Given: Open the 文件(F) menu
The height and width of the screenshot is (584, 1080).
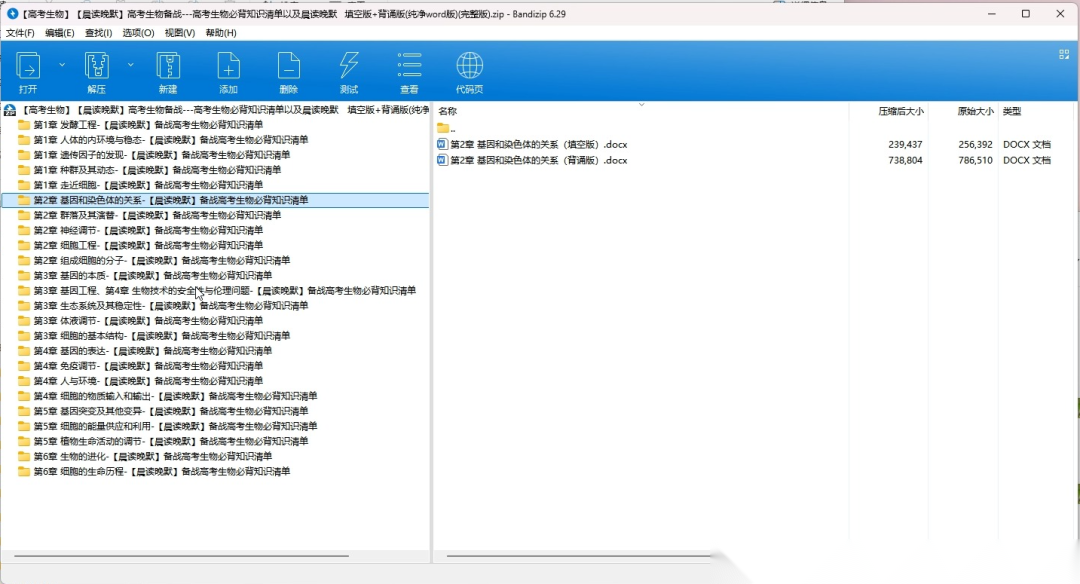Looking at the screenshot, I should click(21, 33).
